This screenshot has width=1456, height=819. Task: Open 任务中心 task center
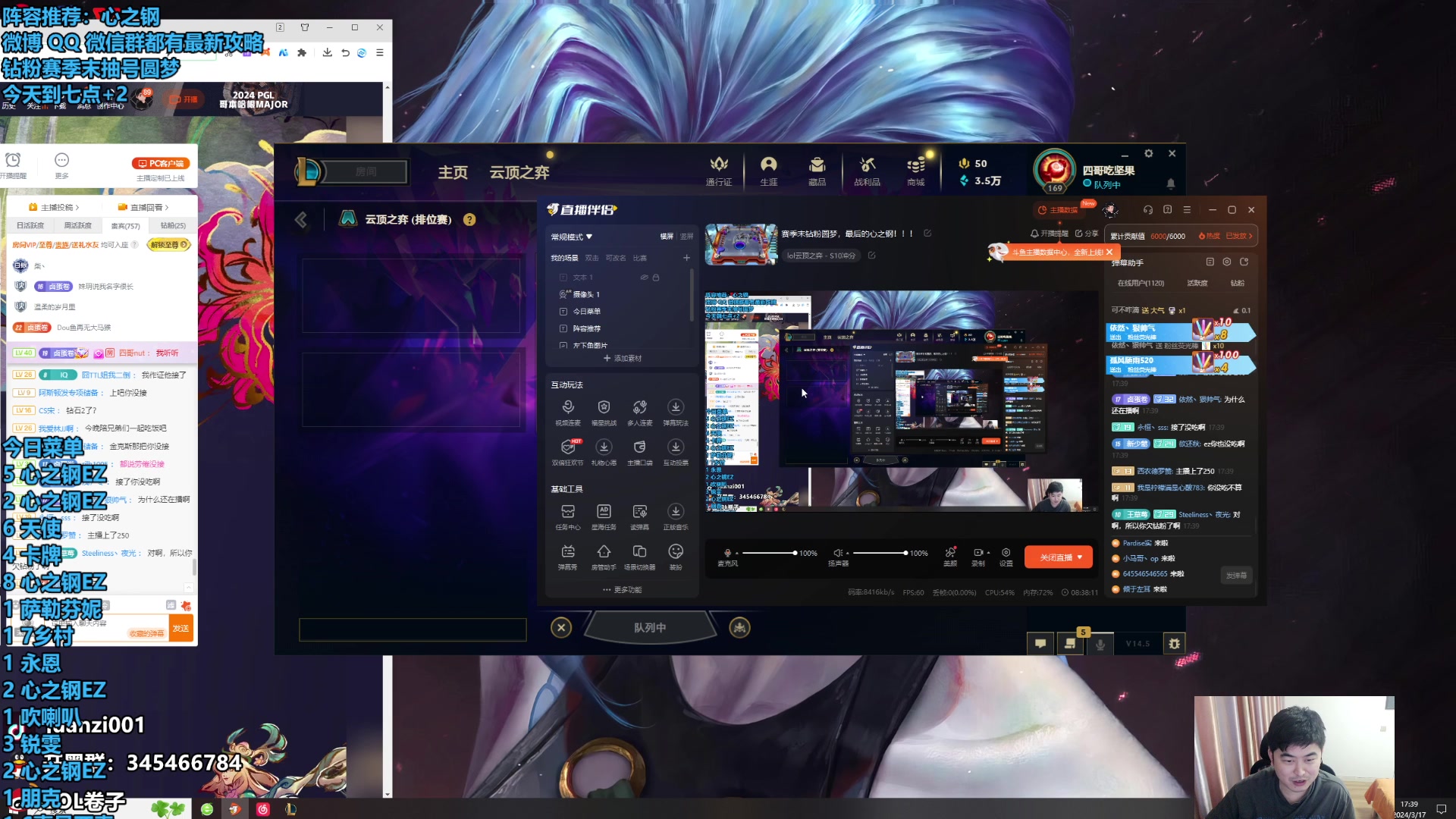[x=567, y=512]
